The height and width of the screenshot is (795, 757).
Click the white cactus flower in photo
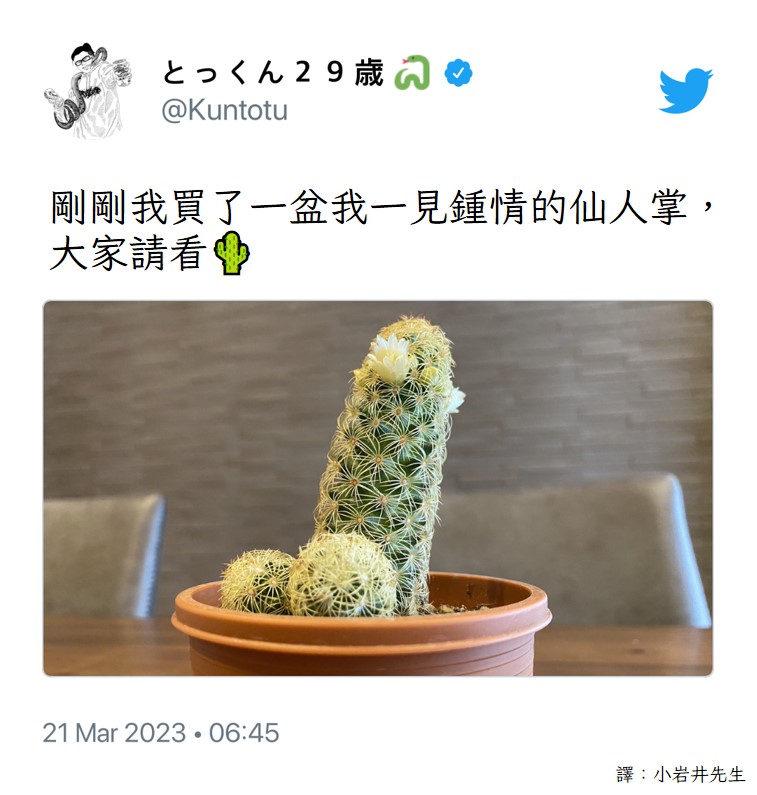tap(389, 358)
